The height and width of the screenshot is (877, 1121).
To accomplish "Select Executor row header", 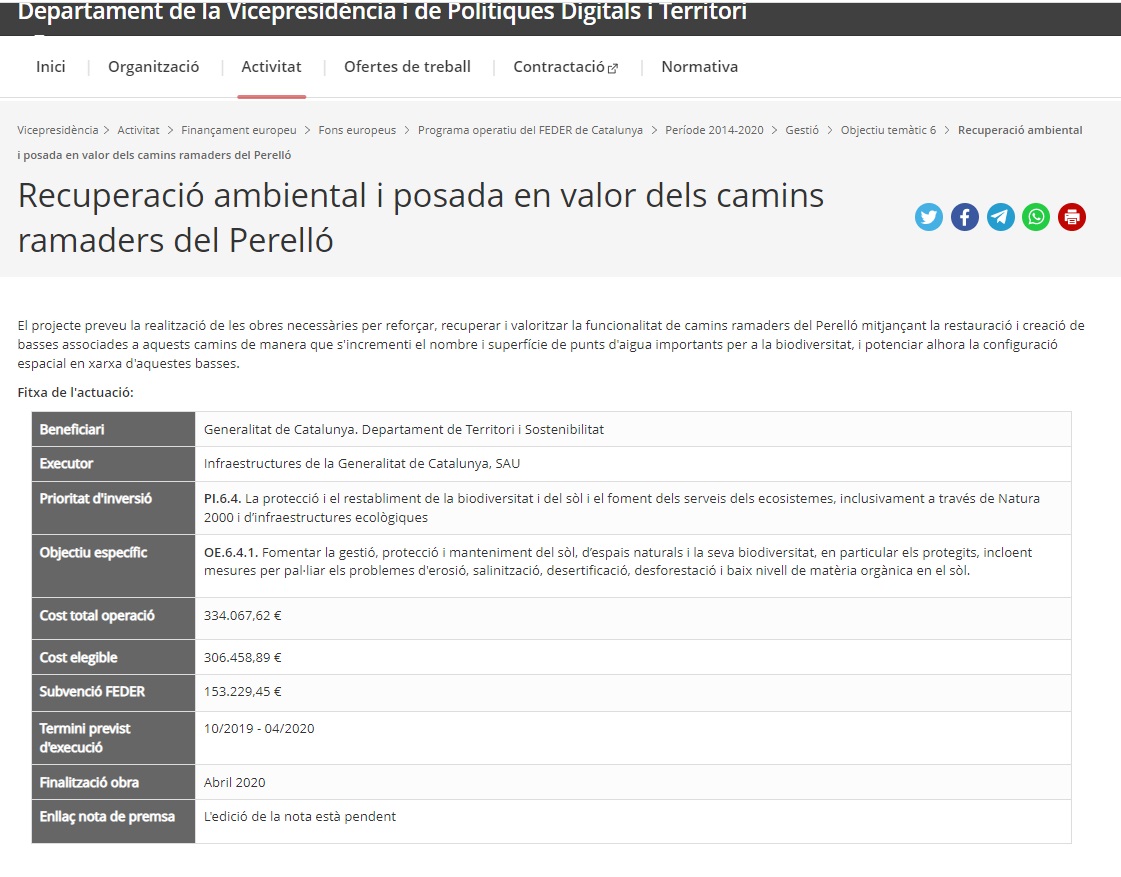I will click(114, 464).
